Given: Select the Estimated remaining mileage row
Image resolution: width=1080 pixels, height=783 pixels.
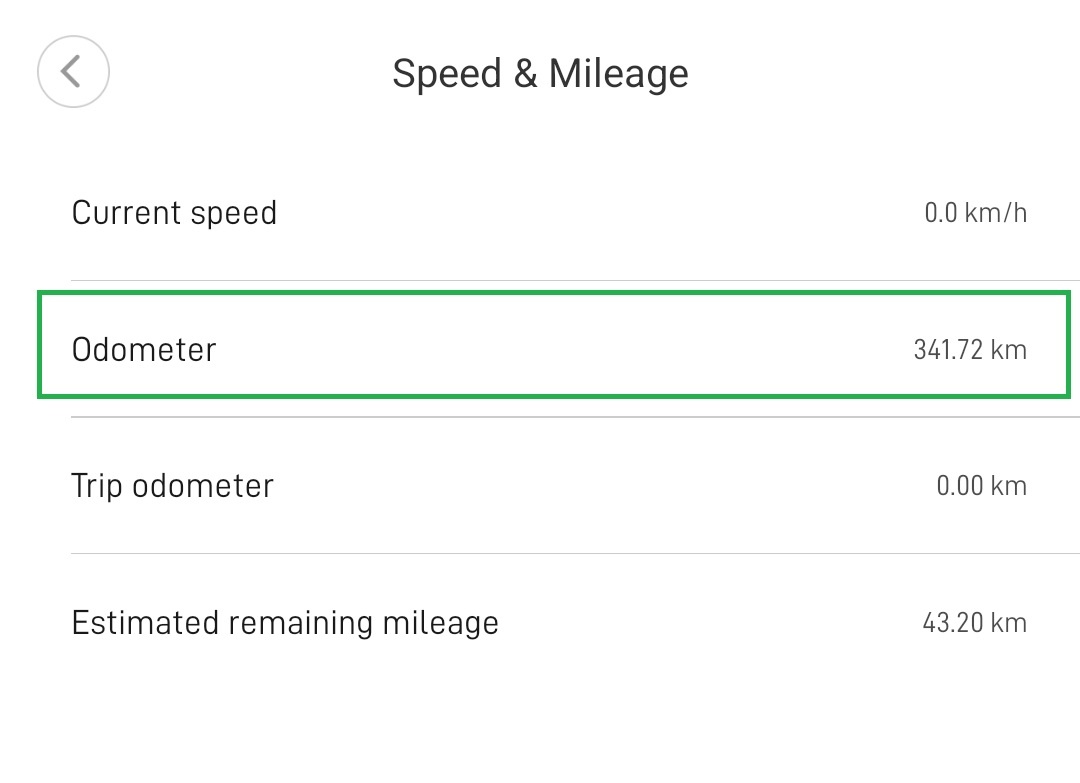Looking at the screenshot, I should pyautogui.click(x=540, y=622).
